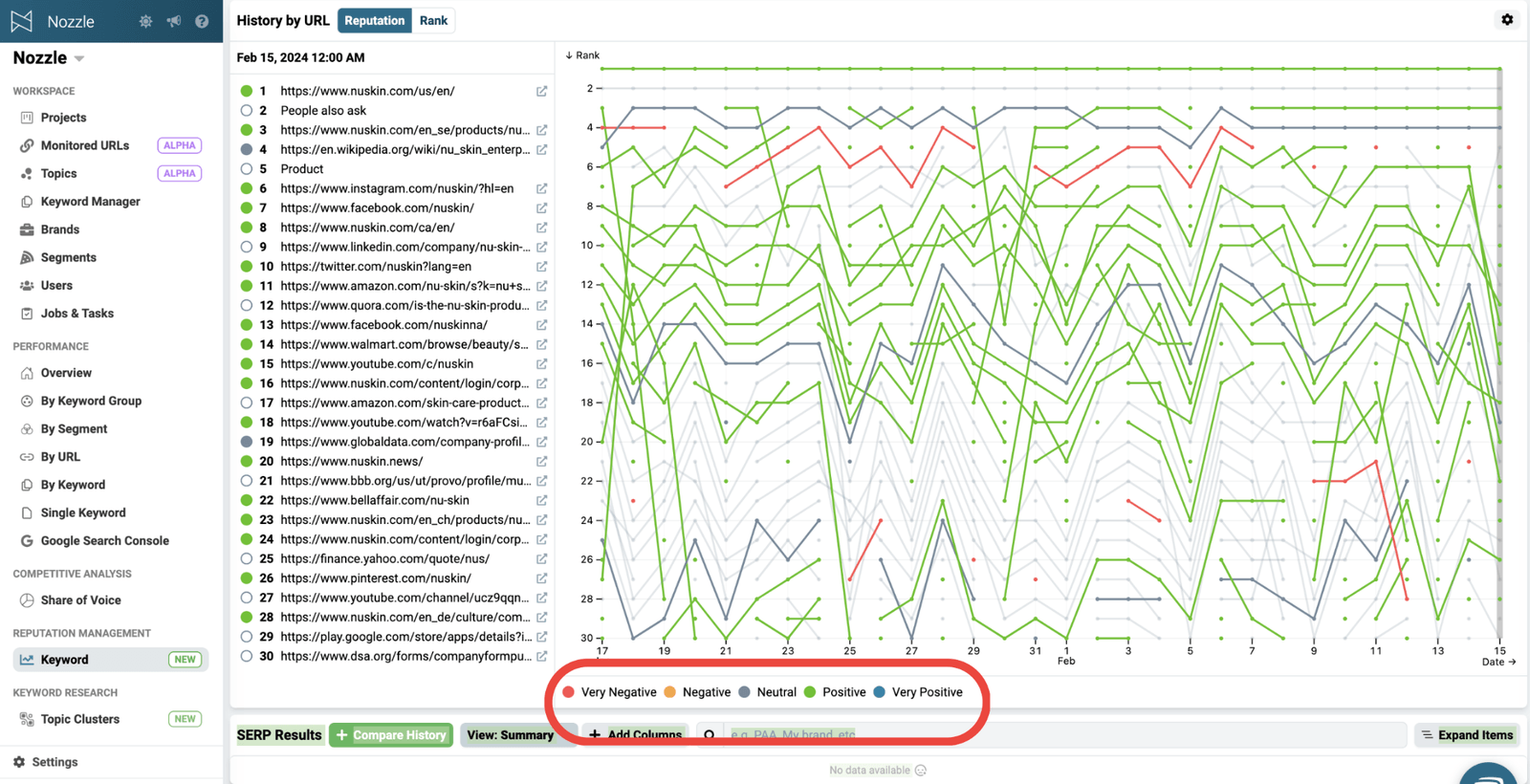Toggle the orange Negative legend entry
Image resolution: width=1530 pixels, height=784 pixels.
[697, 692]
